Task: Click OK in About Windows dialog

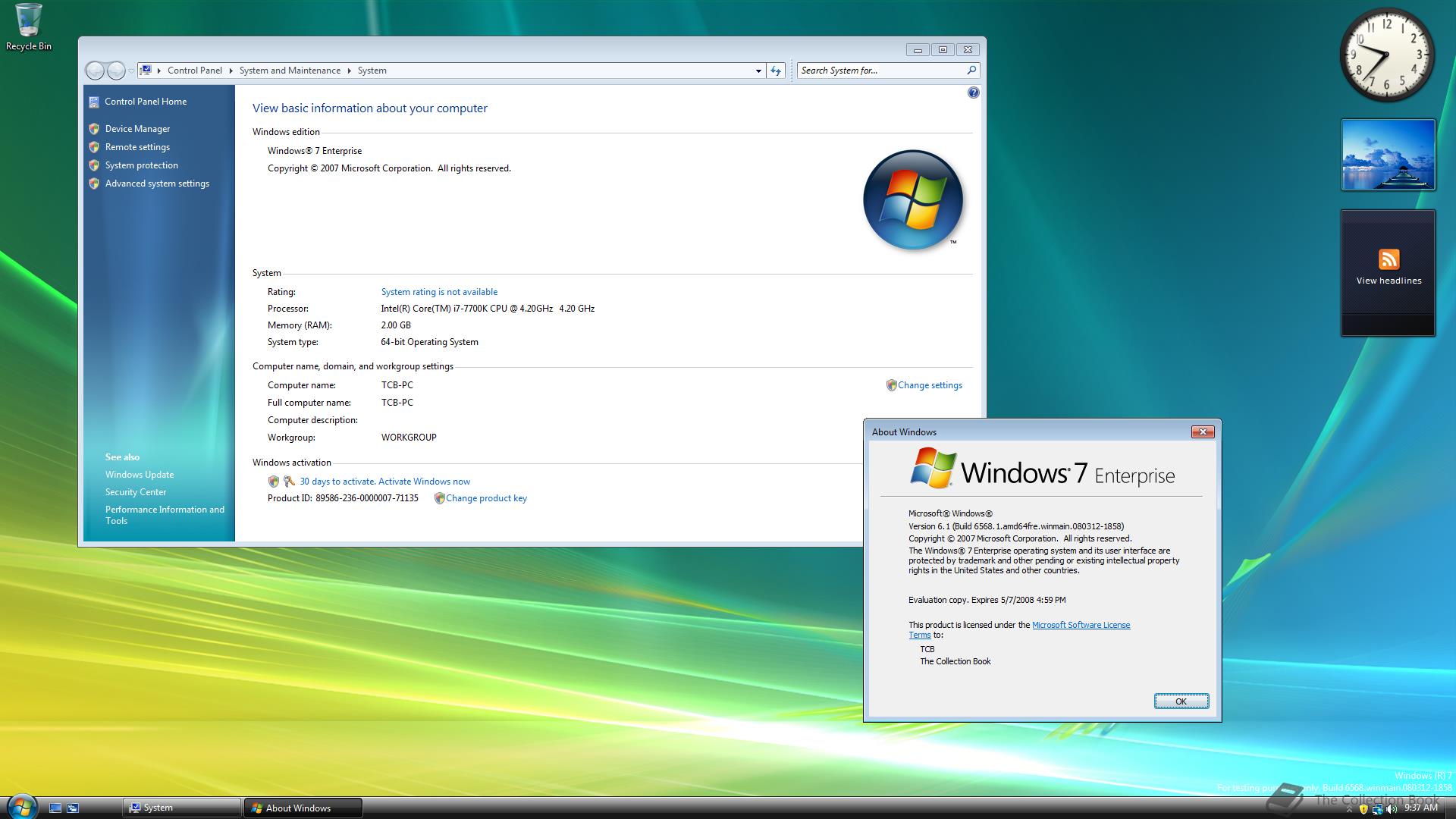Action: [1181, 701]
